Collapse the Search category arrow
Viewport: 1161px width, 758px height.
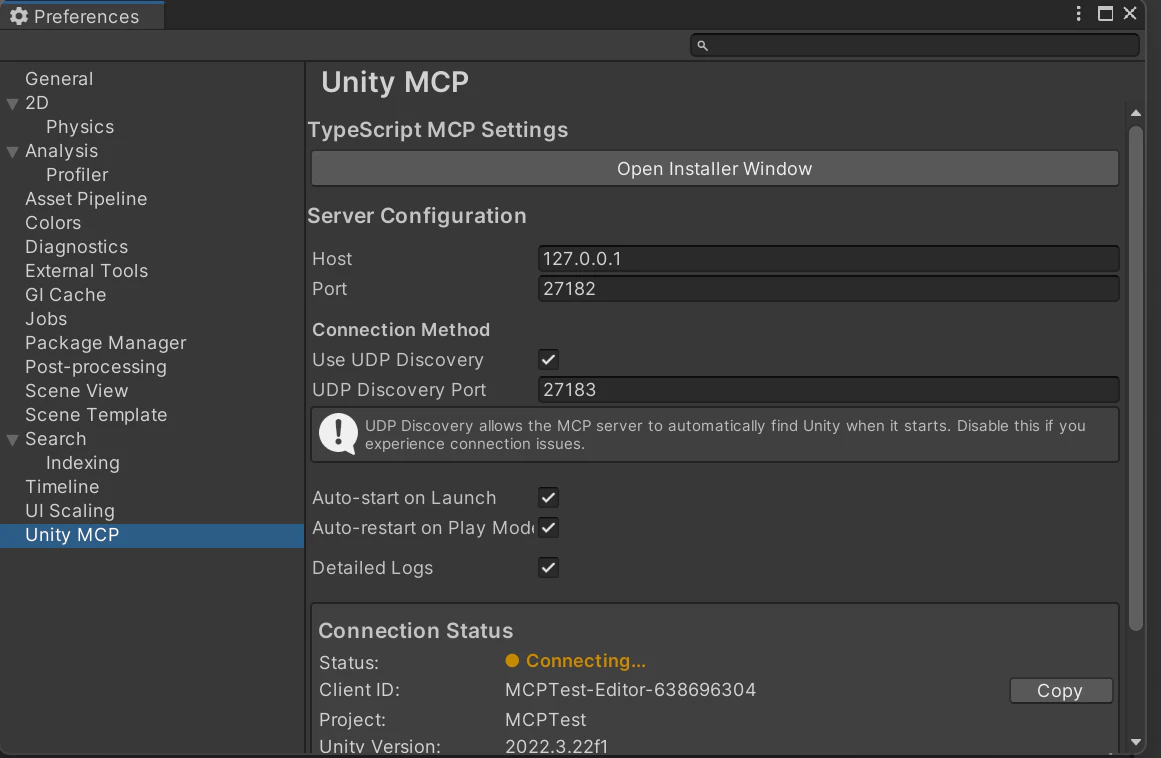(x=13, y=440)
